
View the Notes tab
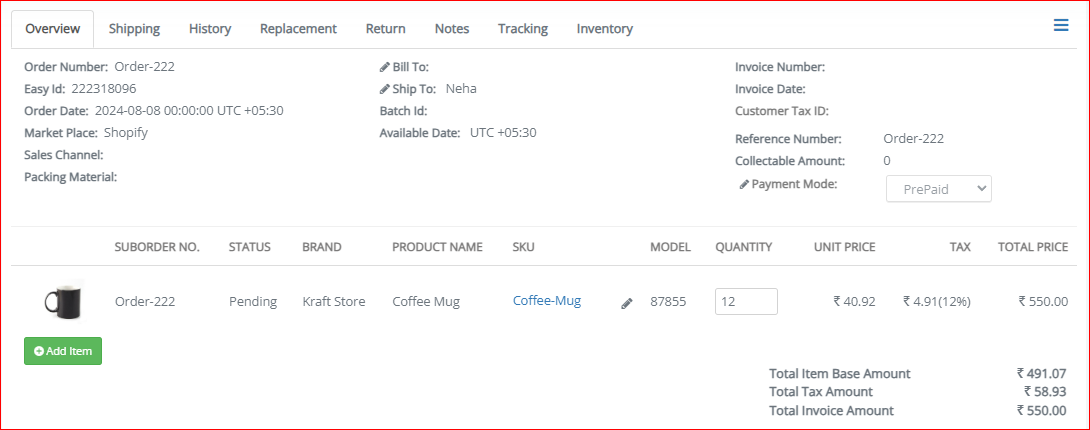(452, 29)
